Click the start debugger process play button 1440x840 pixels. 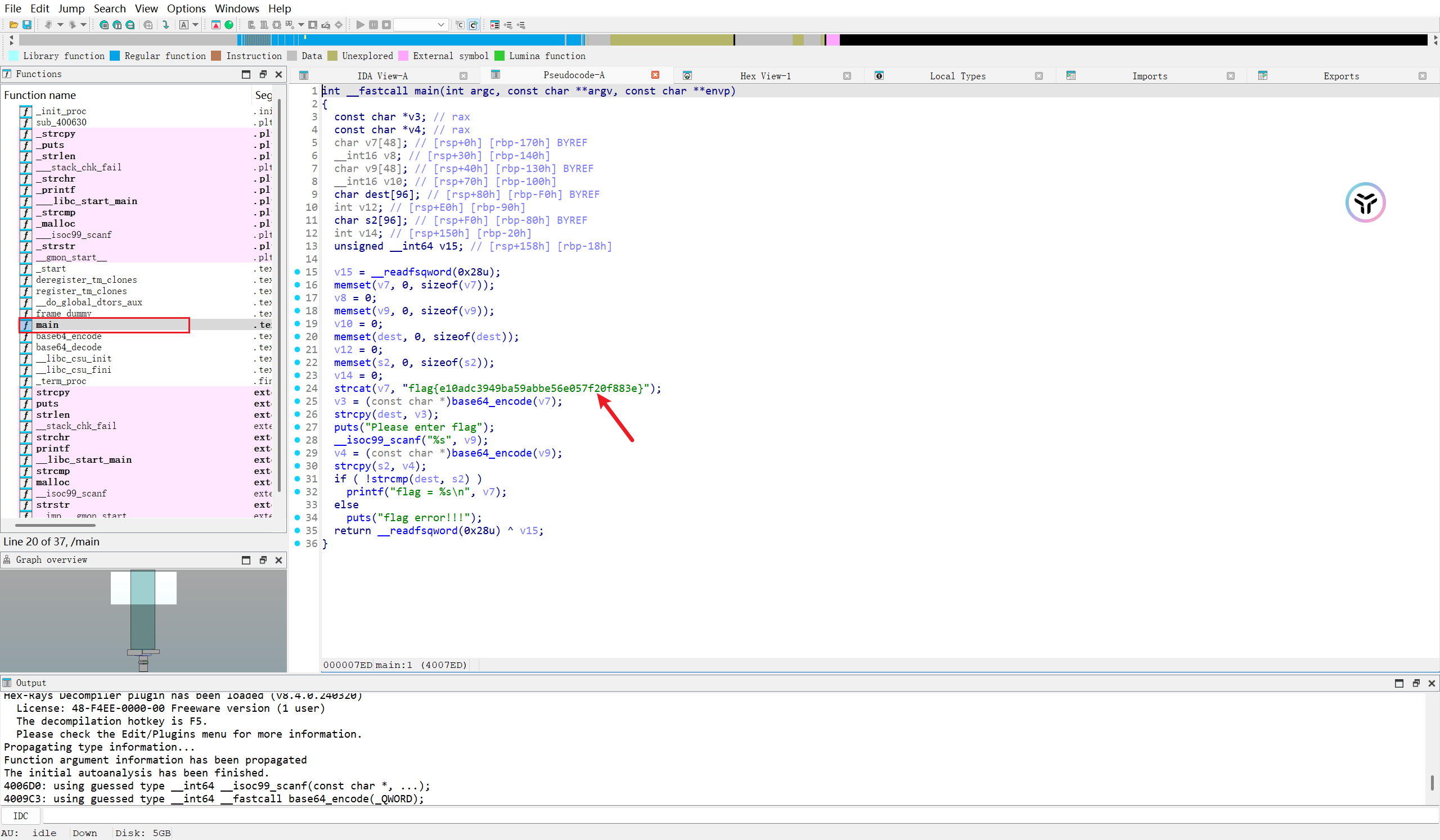point(360,25)
